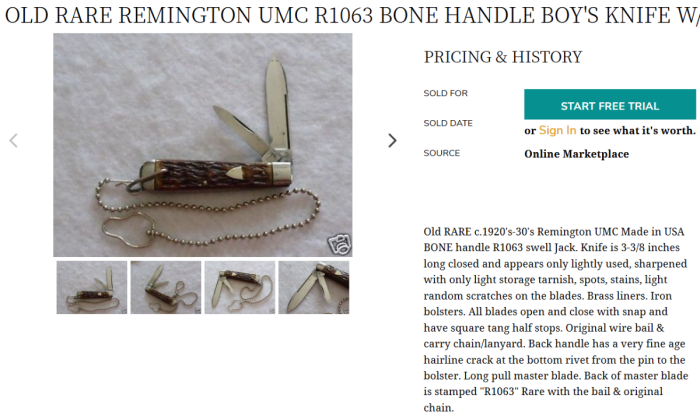This screenshot has height=419, width=700.
Task: Open the third thumbnail showing blades pointing down
Action: (240, 287)
